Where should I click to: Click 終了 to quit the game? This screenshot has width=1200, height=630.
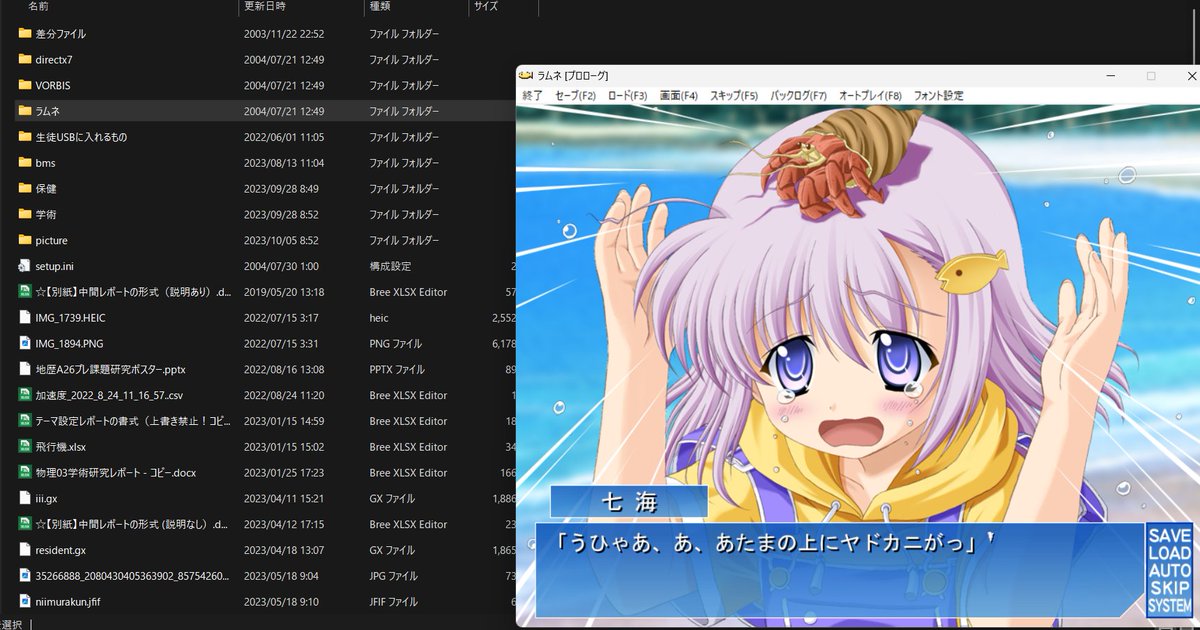[533, 95]
